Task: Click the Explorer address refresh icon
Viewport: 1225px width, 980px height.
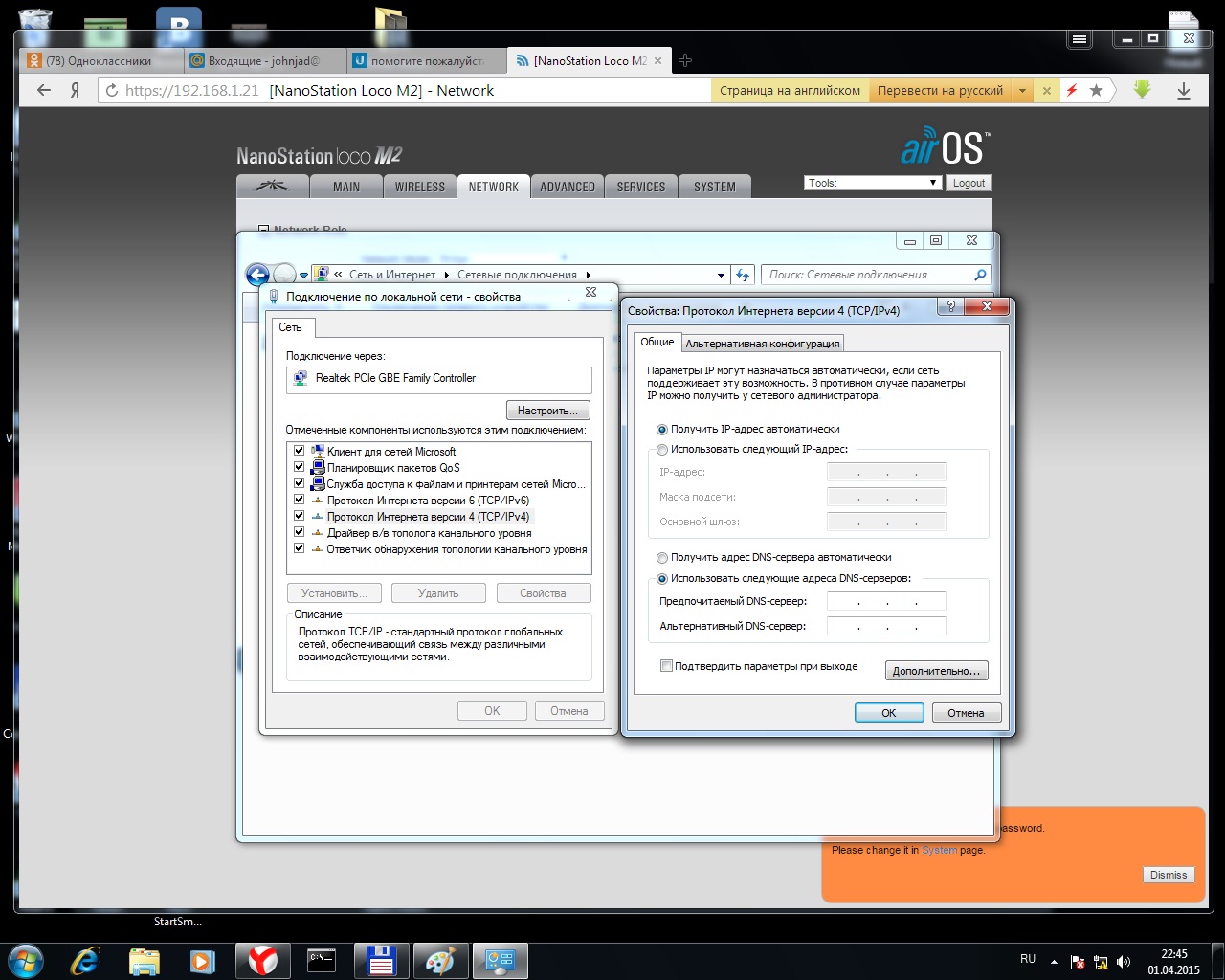Action: click(x=743, y=275)
